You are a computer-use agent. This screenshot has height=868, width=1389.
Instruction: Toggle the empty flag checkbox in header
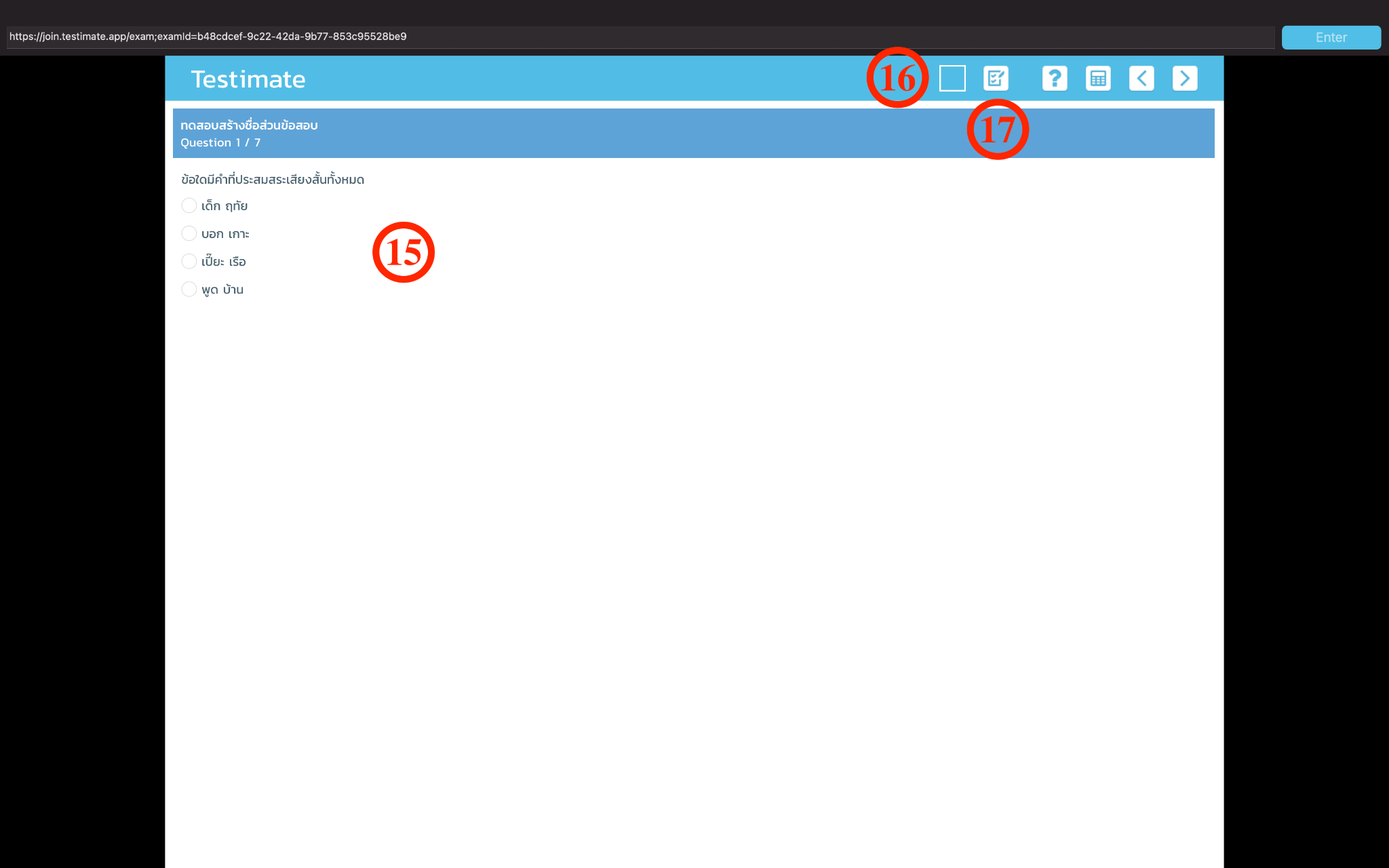click(952, 79)
